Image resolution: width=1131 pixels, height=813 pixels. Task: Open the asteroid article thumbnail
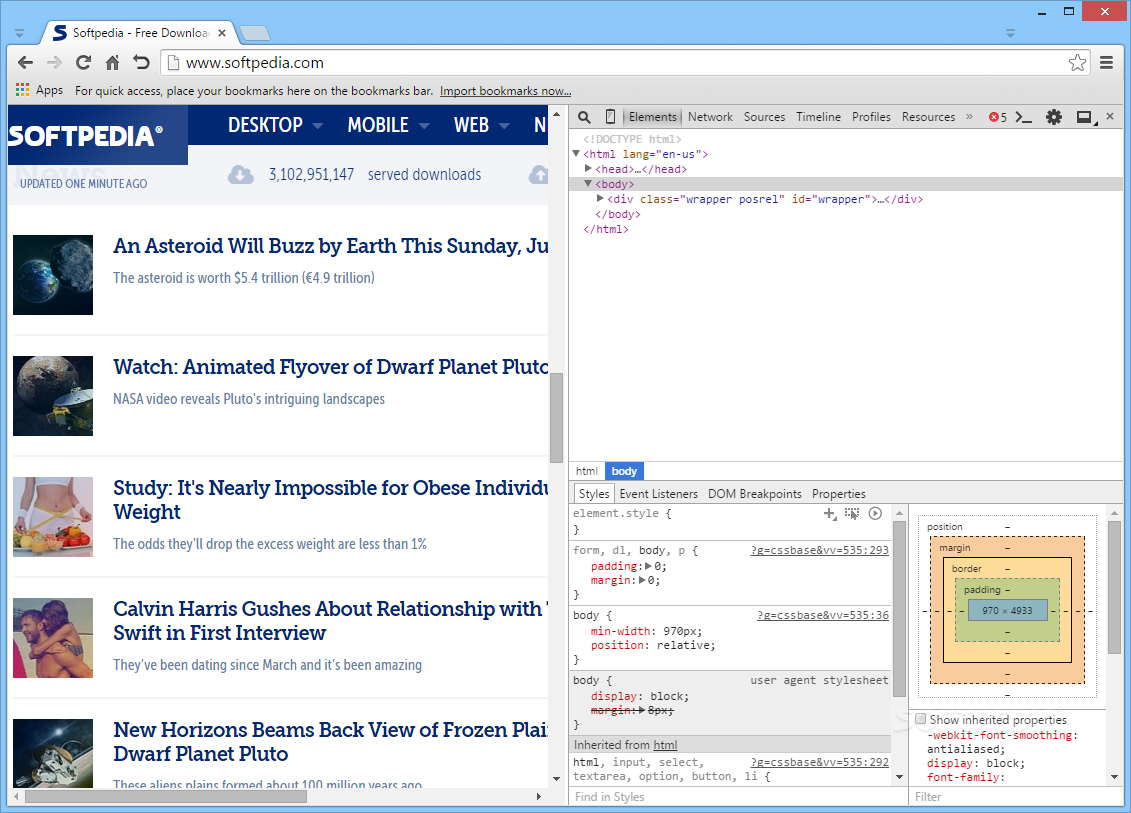coord(53,275)
